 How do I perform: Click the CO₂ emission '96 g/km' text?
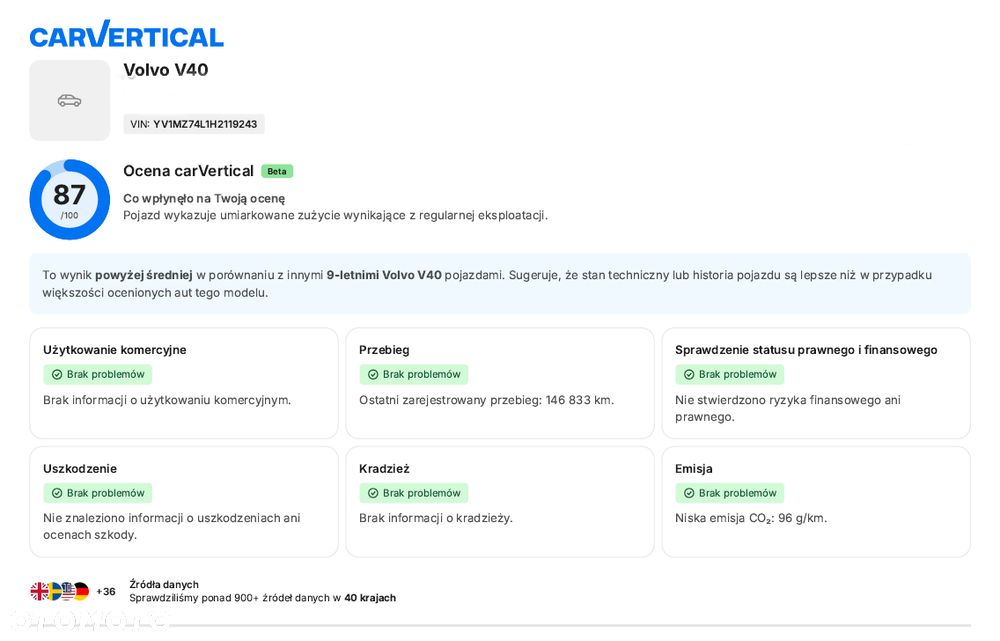coord(802,518)
